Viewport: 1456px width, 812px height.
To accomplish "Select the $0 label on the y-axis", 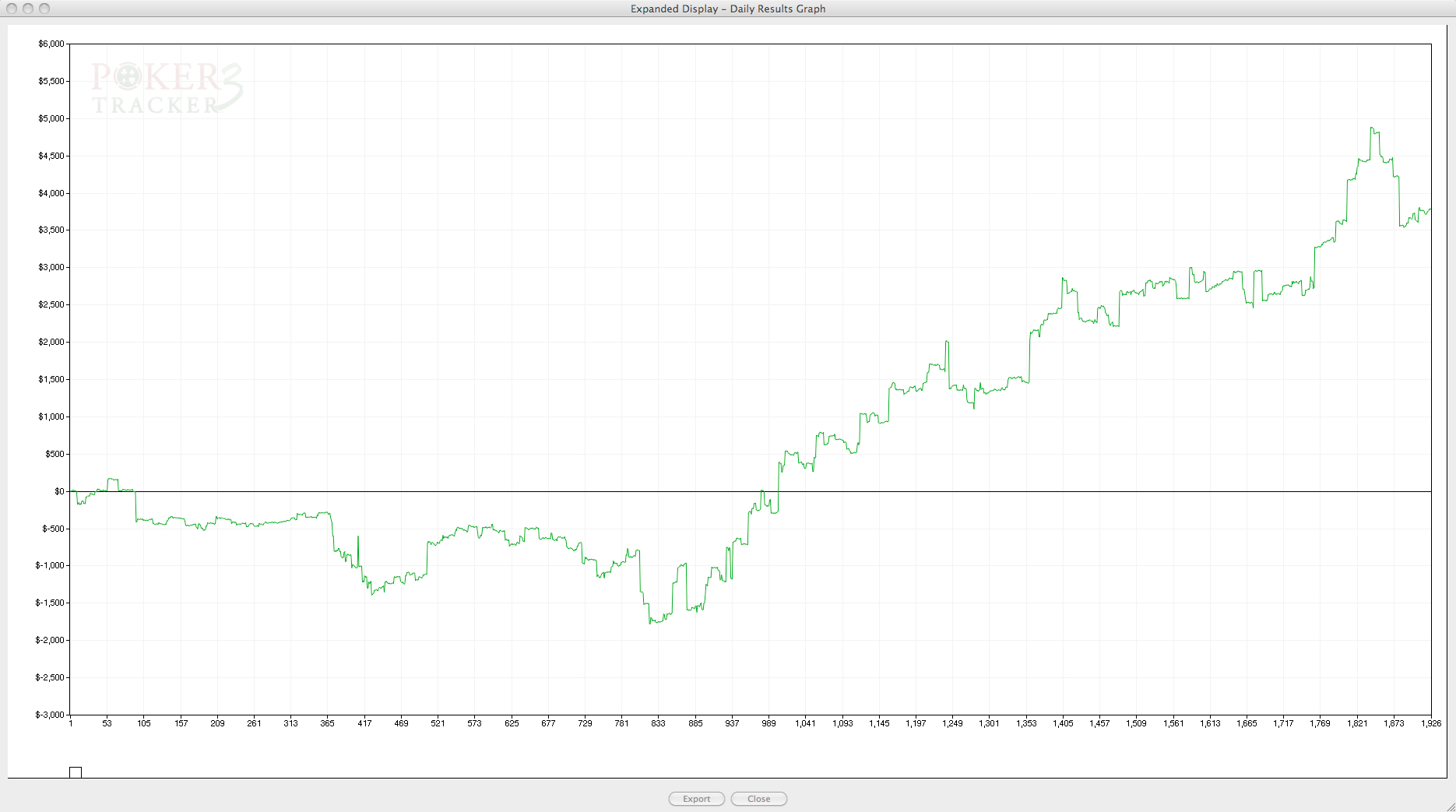I will click(x=59, y=491).
